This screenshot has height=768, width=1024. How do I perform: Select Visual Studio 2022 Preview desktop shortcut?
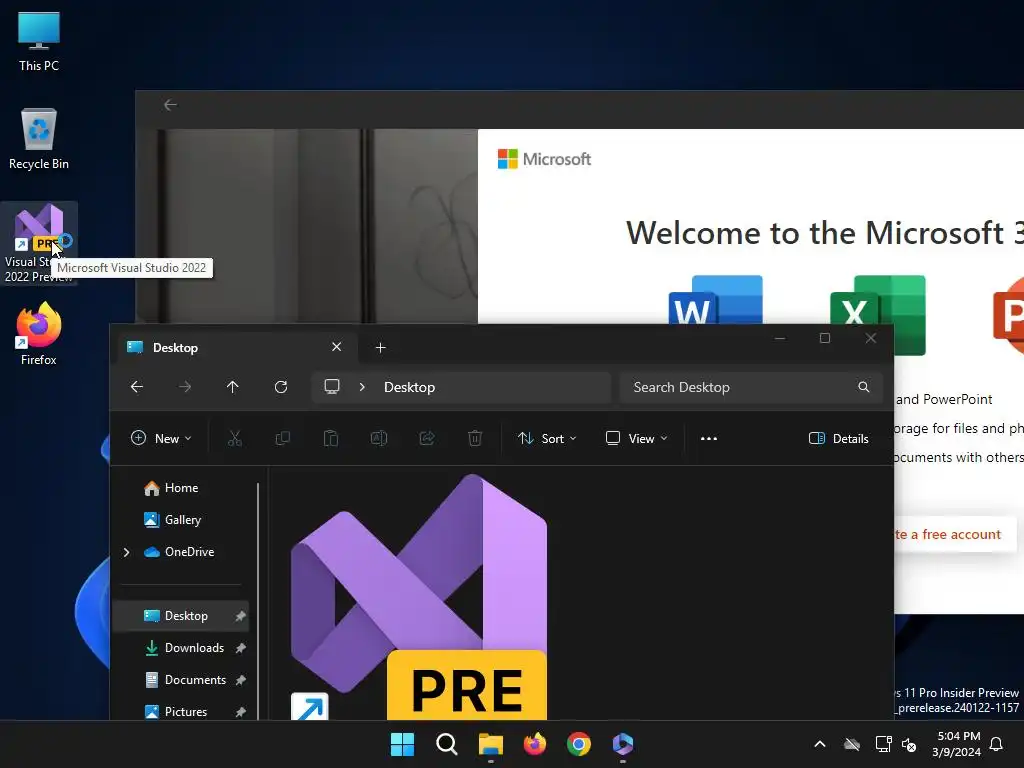coord(39,244)
